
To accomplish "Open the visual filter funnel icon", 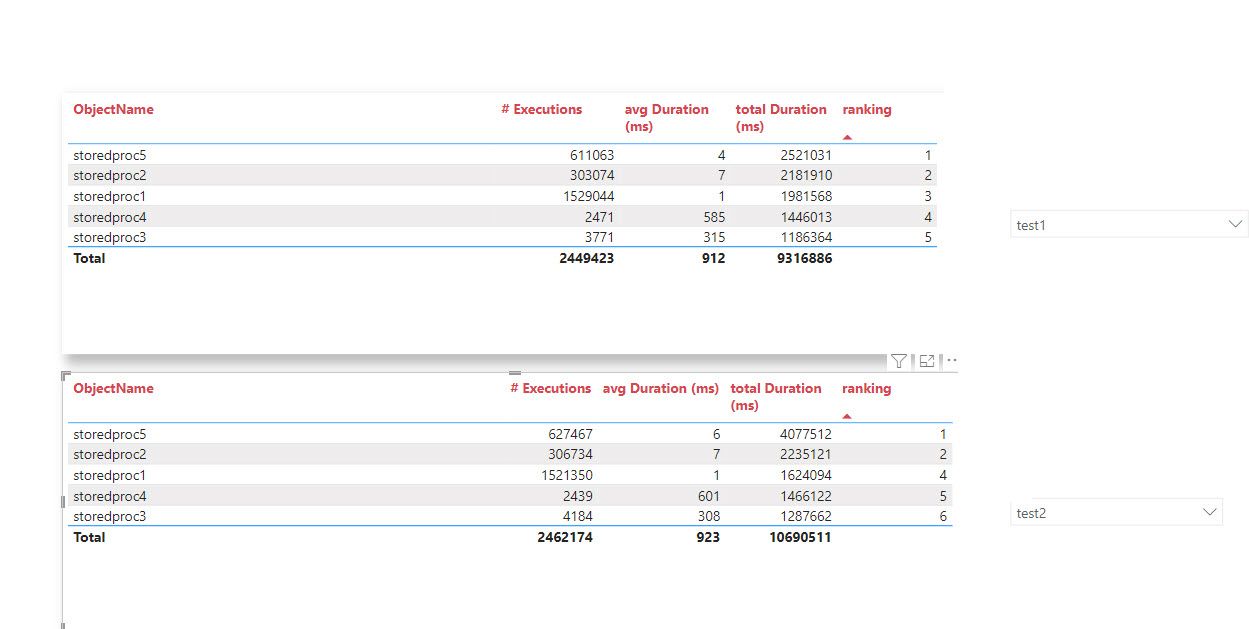I will [x=898, y=361].
